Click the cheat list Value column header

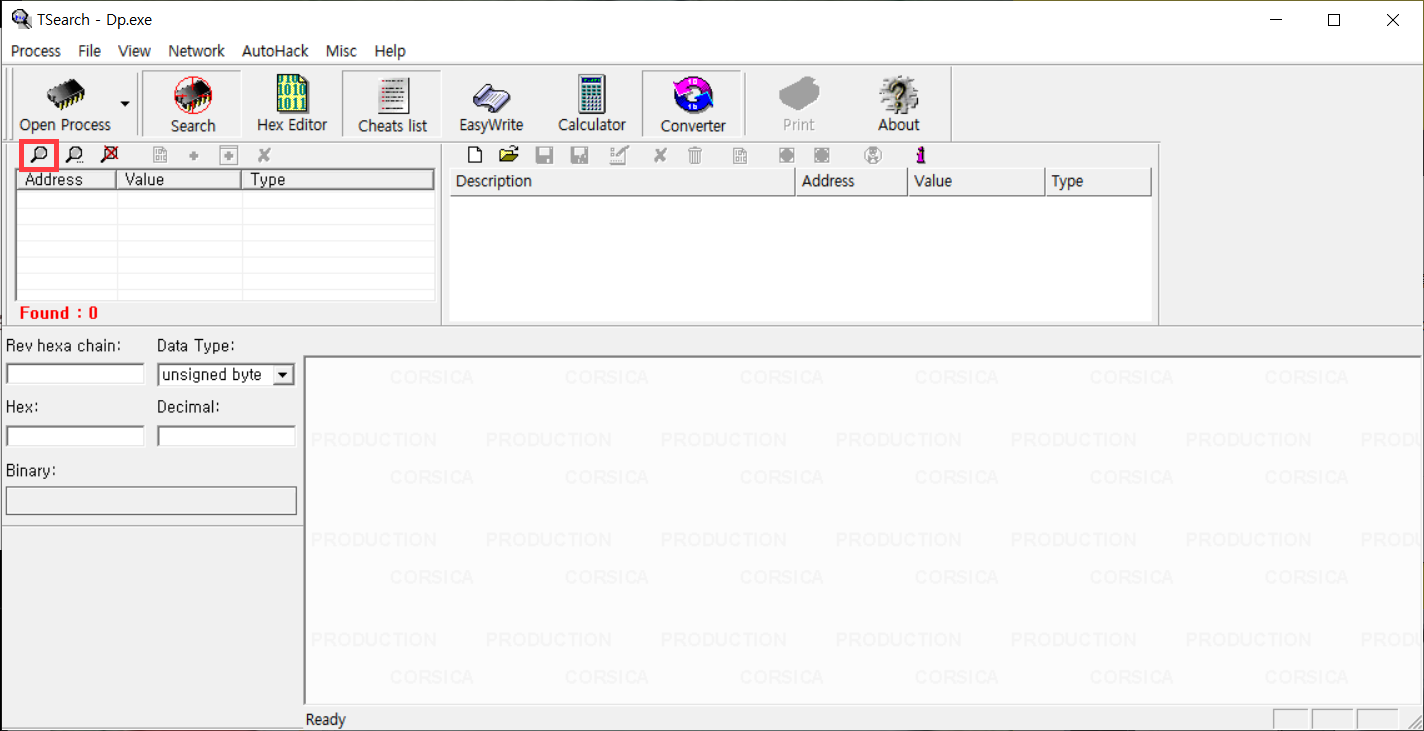977,181
